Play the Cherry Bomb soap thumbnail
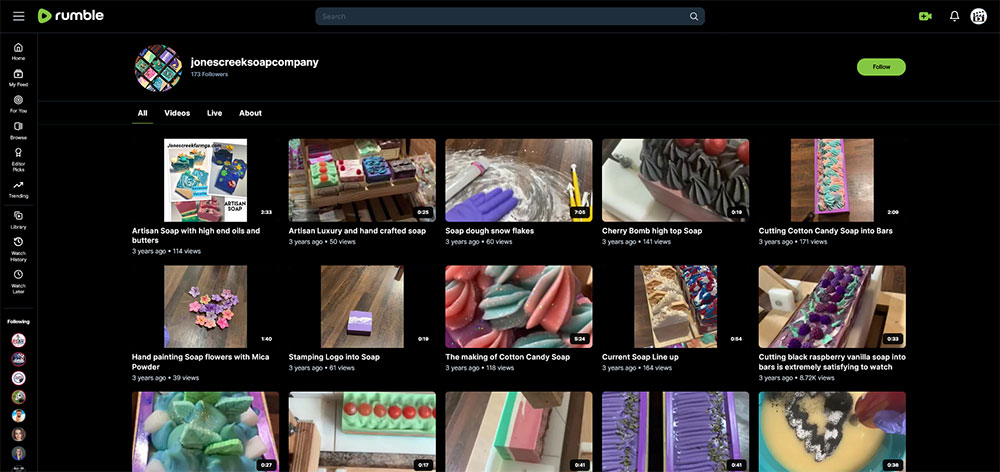 [675, 181]
